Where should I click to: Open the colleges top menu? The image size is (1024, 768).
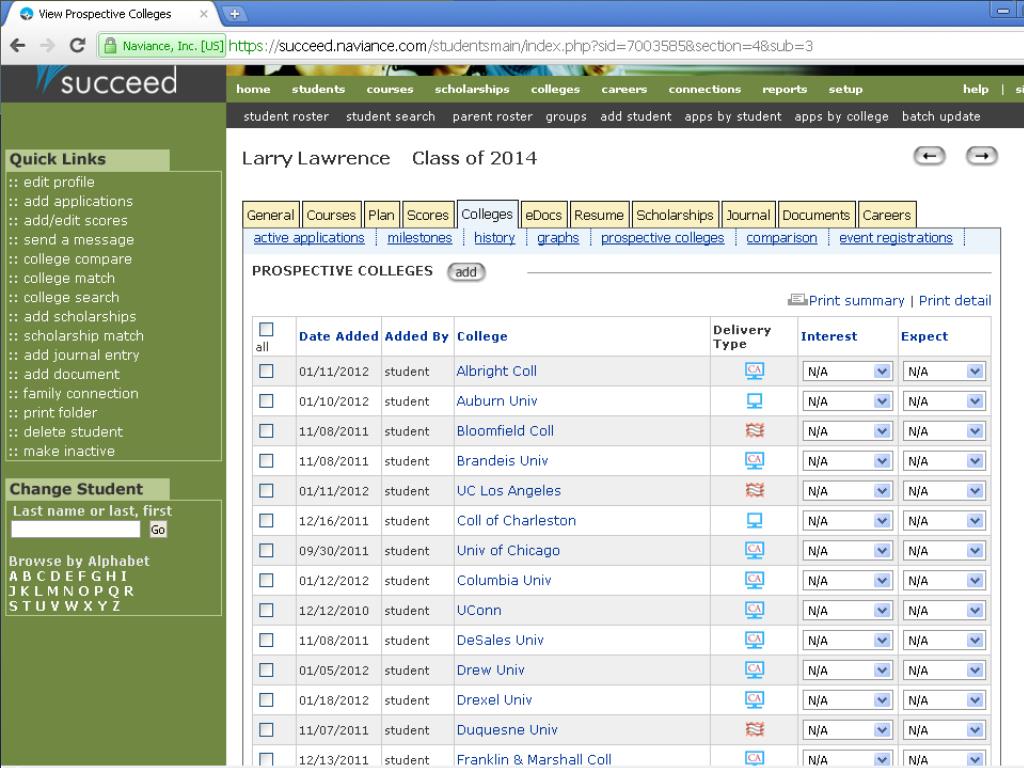coord(555,89)
